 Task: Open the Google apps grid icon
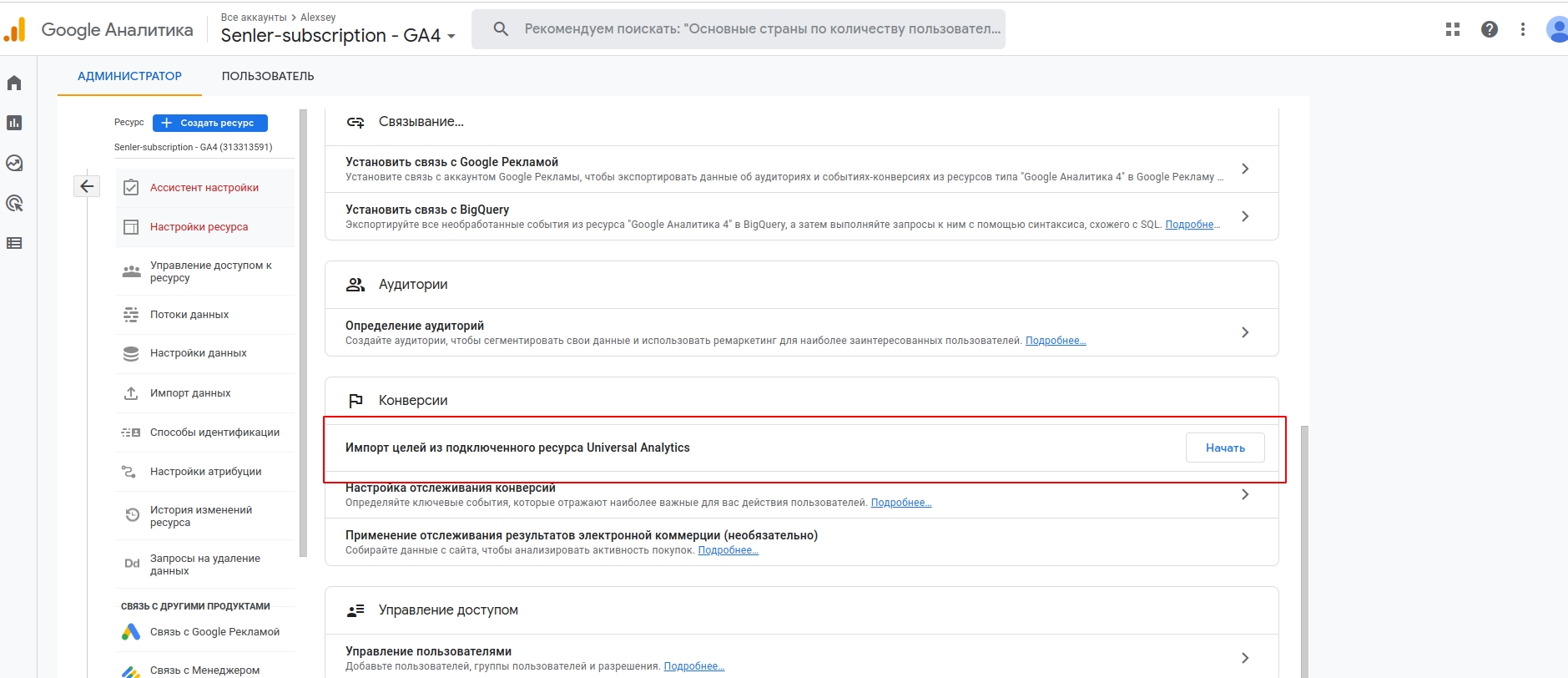1453,29
